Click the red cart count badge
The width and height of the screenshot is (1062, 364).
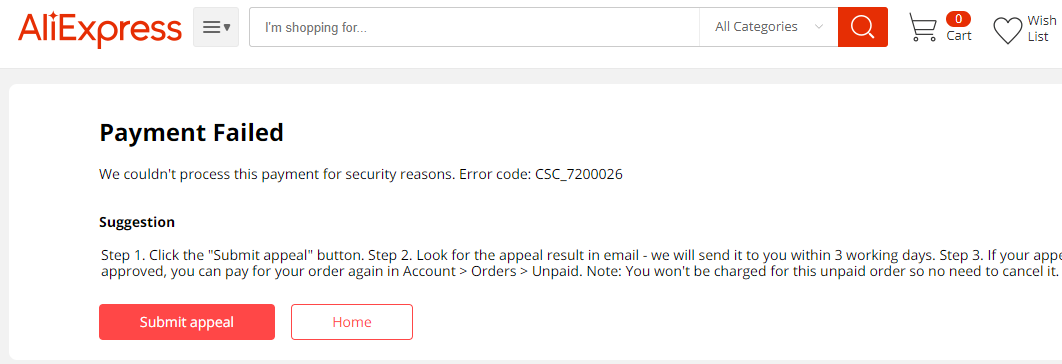pyautogui.click(x=958, y=19)
